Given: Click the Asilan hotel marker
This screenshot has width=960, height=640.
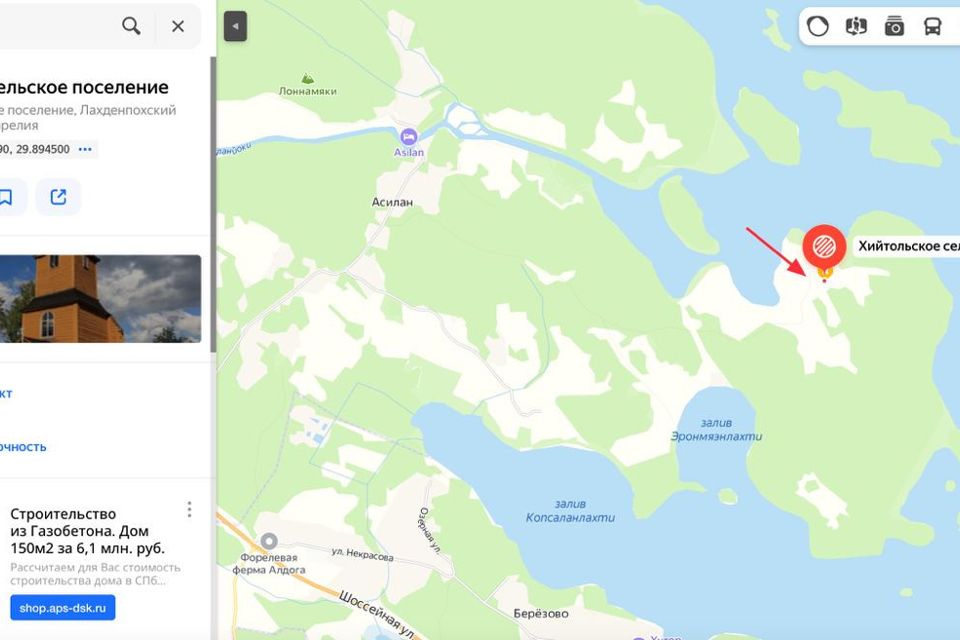Looking at the screenshot, I should (408, 137).
